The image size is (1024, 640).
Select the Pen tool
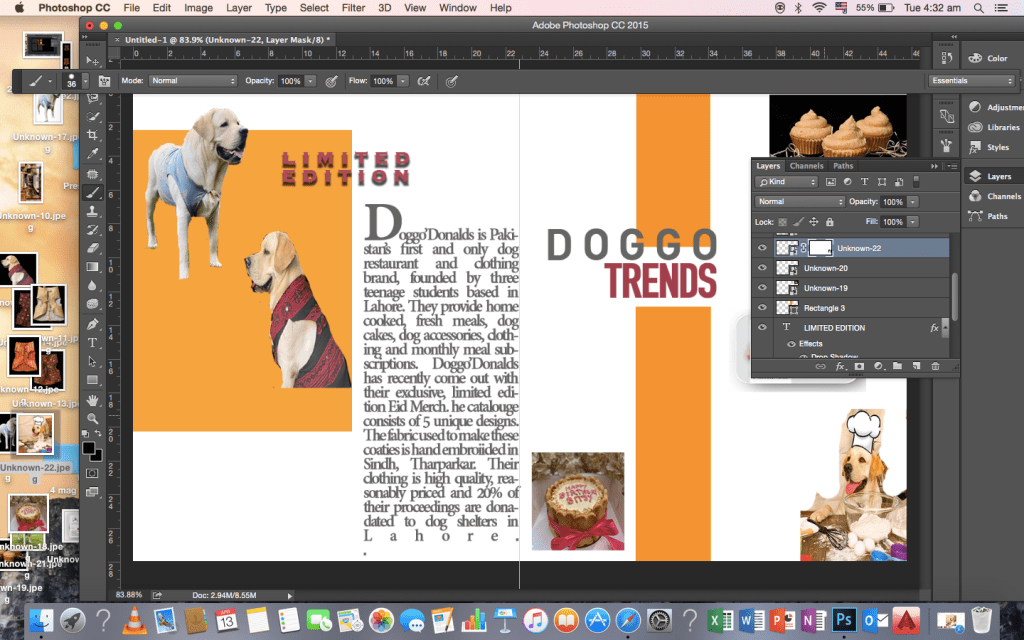point(93,323)
